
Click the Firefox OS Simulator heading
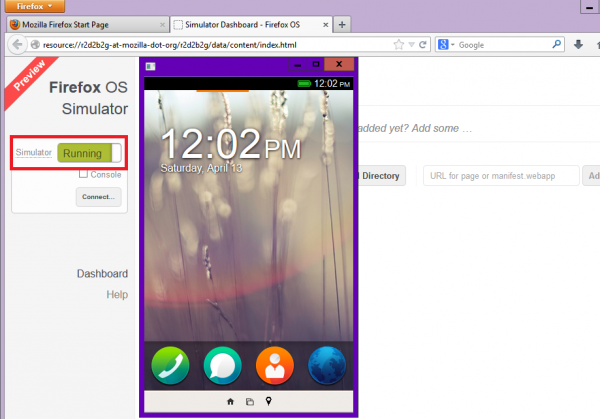coord(89,98)
